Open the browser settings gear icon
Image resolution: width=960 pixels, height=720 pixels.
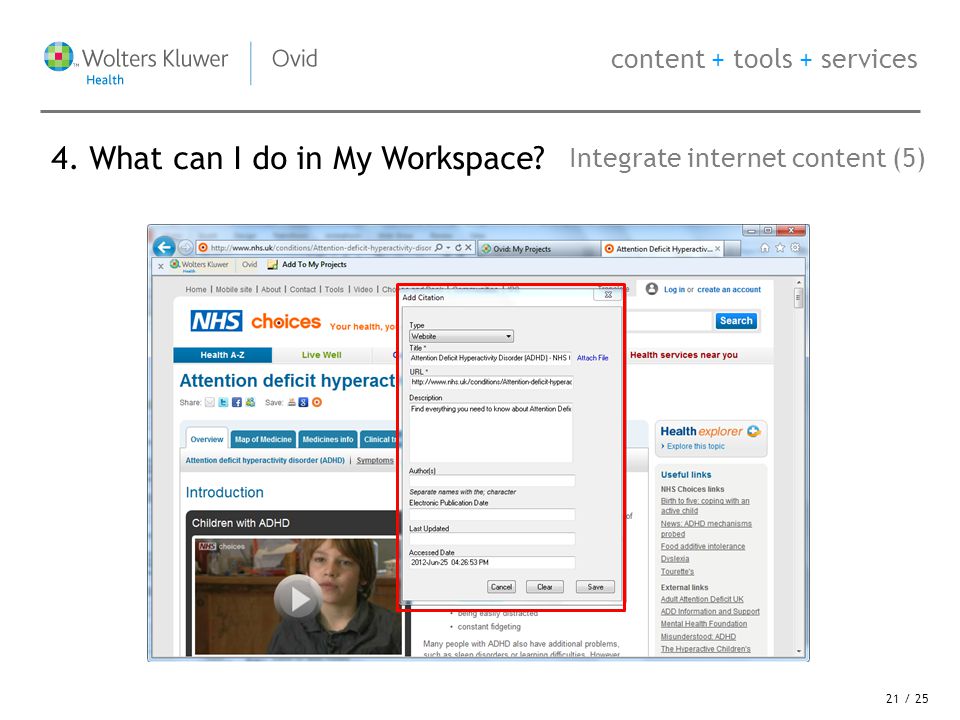[x=795, y=248]
